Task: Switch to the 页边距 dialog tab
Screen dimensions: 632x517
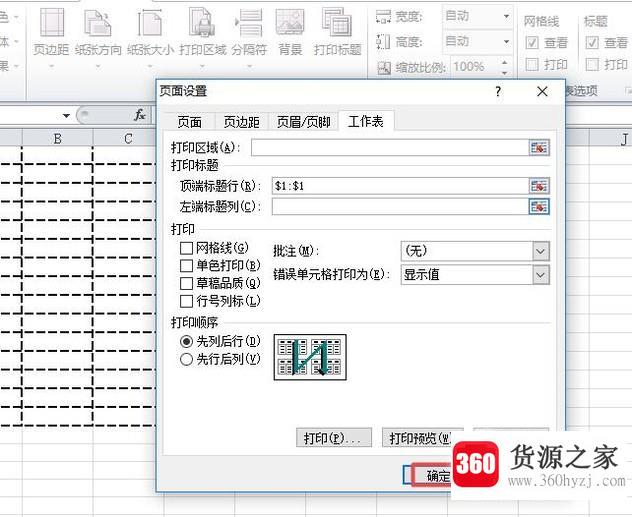Action: 241,122
